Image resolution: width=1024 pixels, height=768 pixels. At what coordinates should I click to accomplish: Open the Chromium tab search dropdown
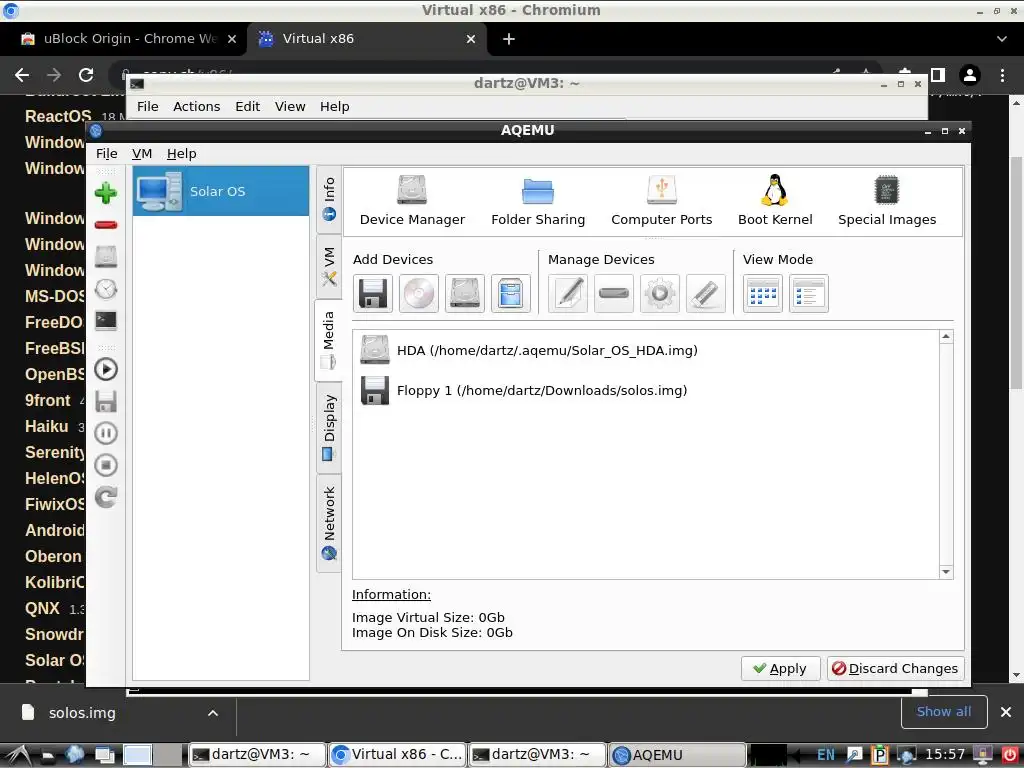pyautogui.click(x=1002, y=39)
